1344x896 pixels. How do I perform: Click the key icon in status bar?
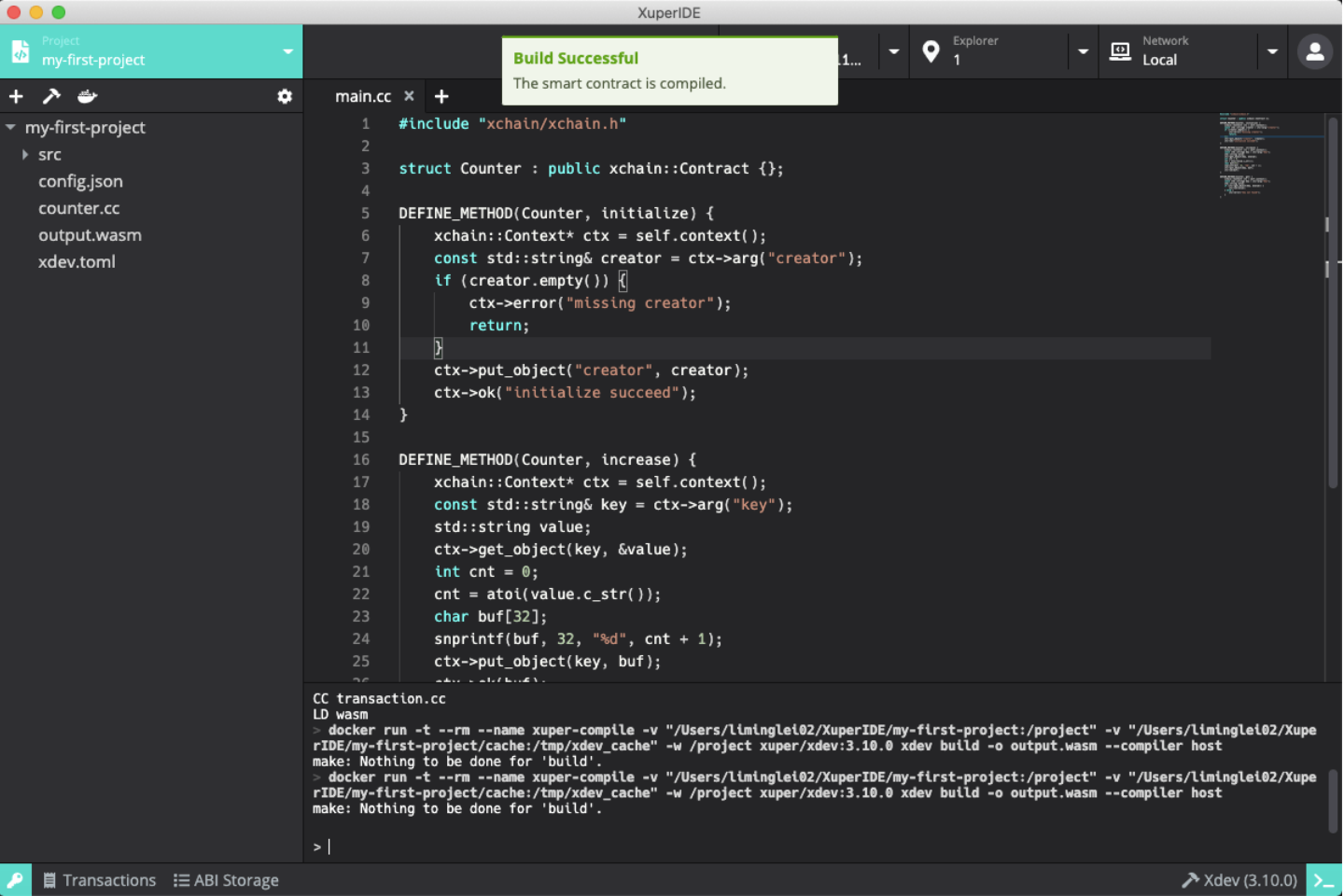(15, 880)
